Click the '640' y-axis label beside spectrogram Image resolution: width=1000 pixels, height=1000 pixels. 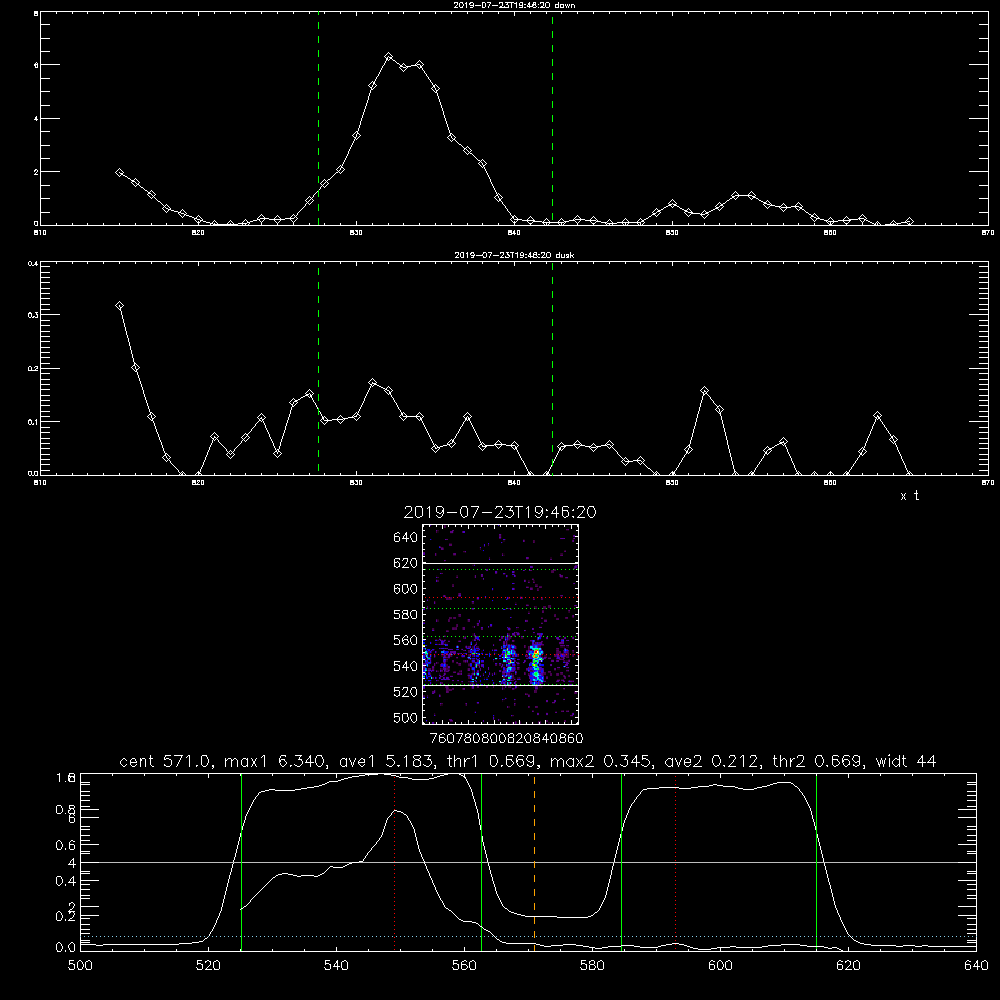point(406,538)
